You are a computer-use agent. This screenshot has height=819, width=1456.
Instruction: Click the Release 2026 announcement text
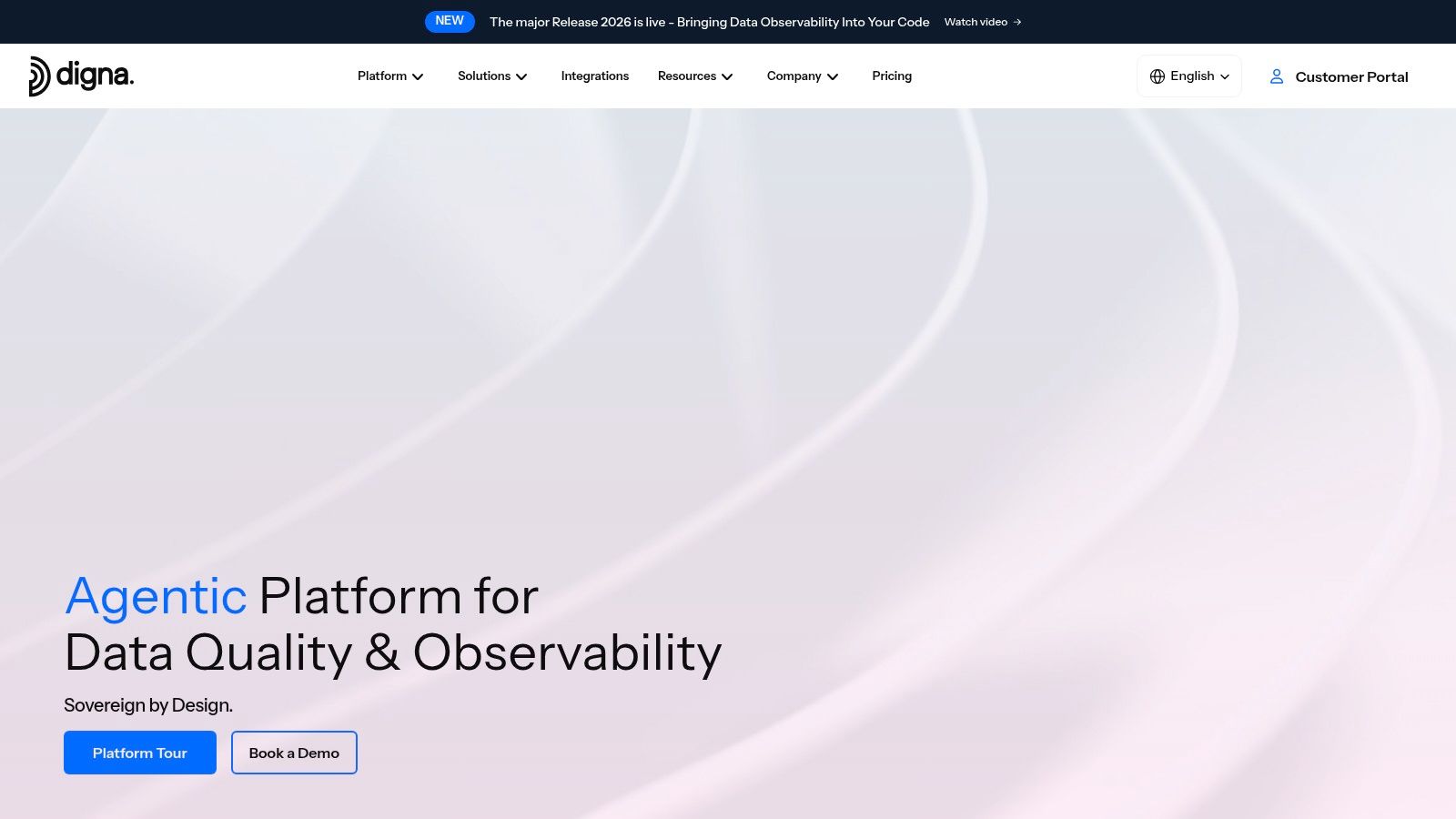tap(710, 22)
